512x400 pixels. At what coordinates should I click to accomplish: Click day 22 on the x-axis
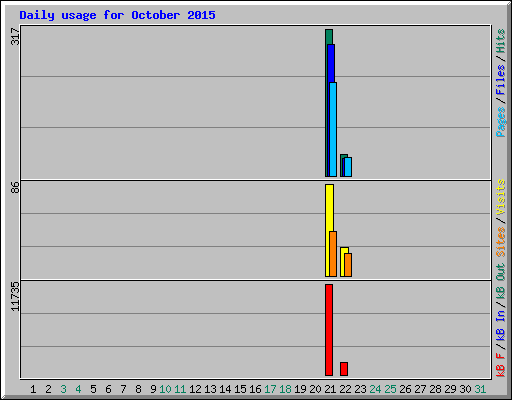(345, 389)
